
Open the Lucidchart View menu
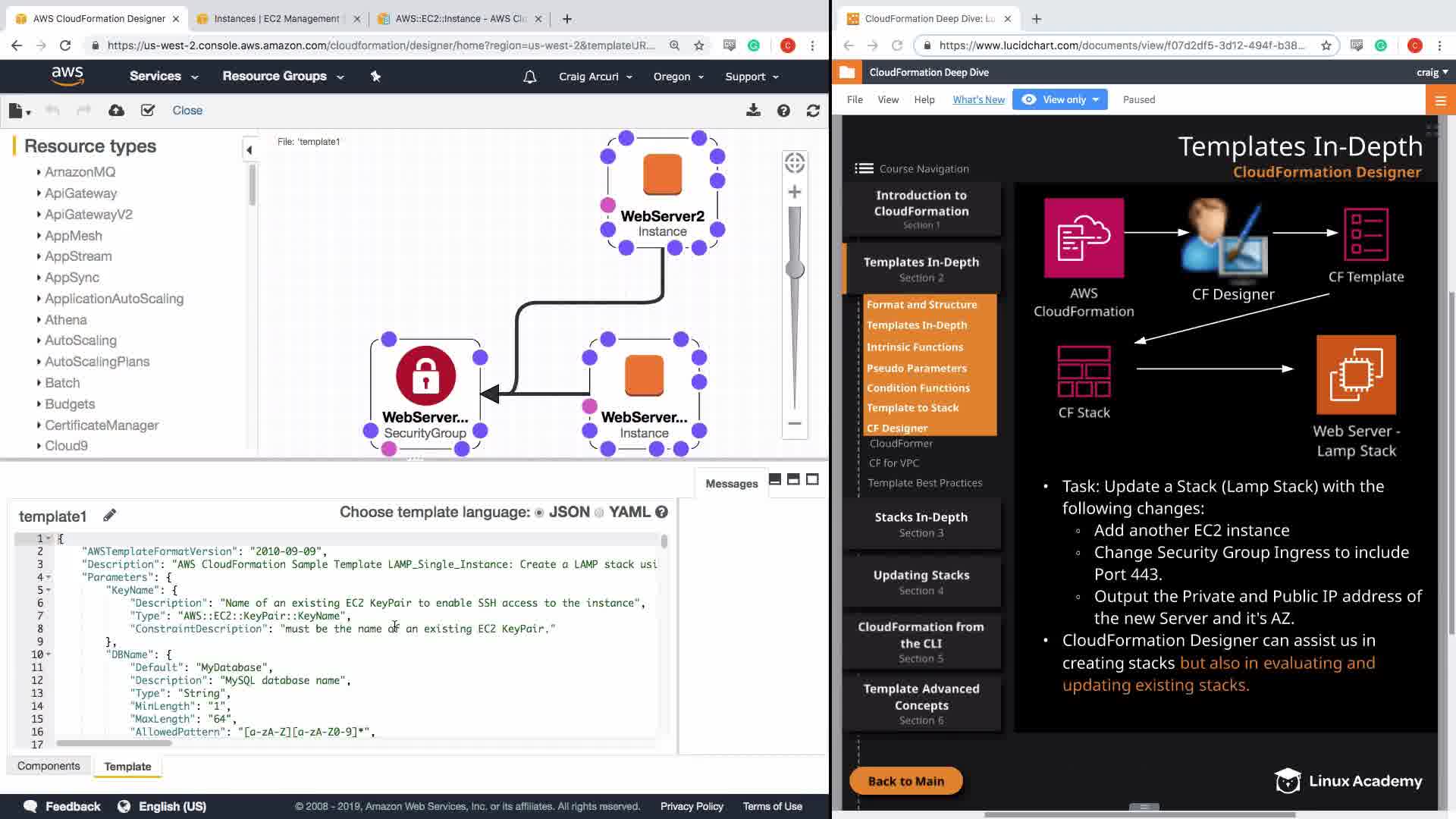[x=887, y=99]
